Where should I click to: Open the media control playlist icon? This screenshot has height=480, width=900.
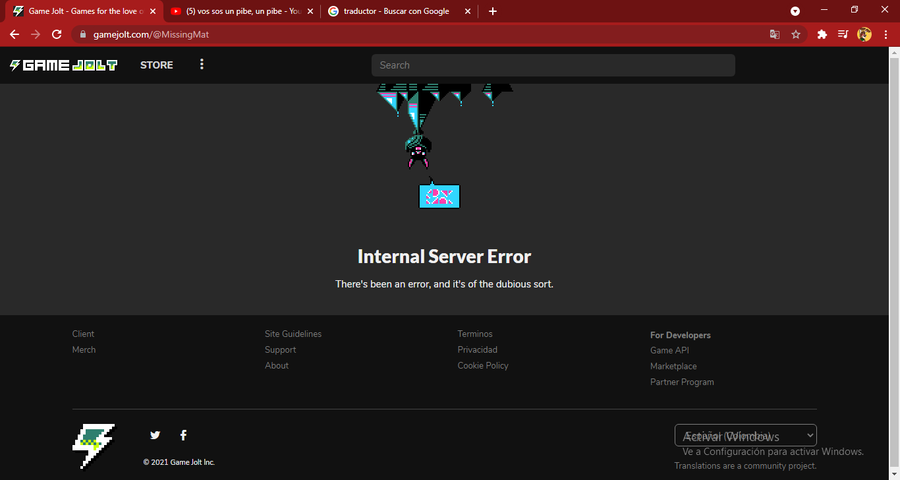coord(843,34)
